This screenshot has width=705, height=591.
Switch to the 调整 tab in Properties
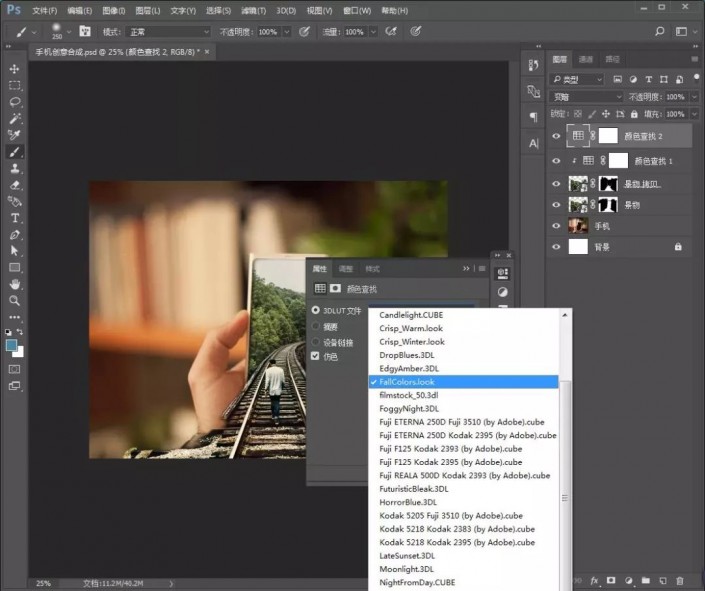tap(346, 269)
